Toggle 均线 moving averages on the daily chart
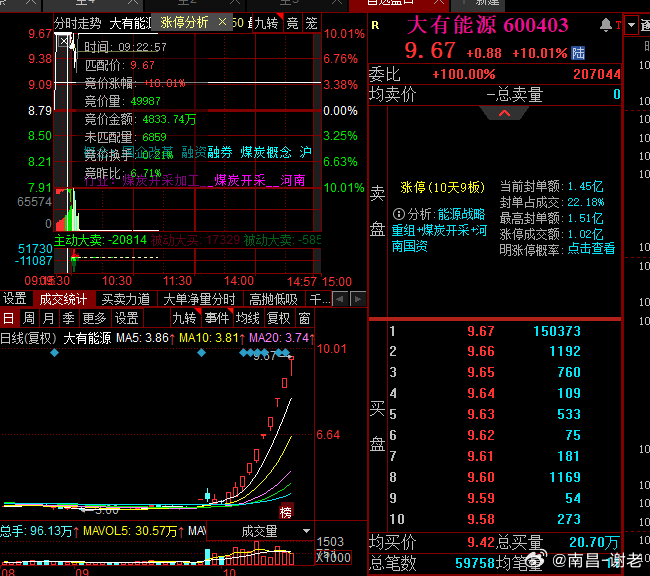The image size is (650, 576). pyautogui.click(x=248, y=318)
